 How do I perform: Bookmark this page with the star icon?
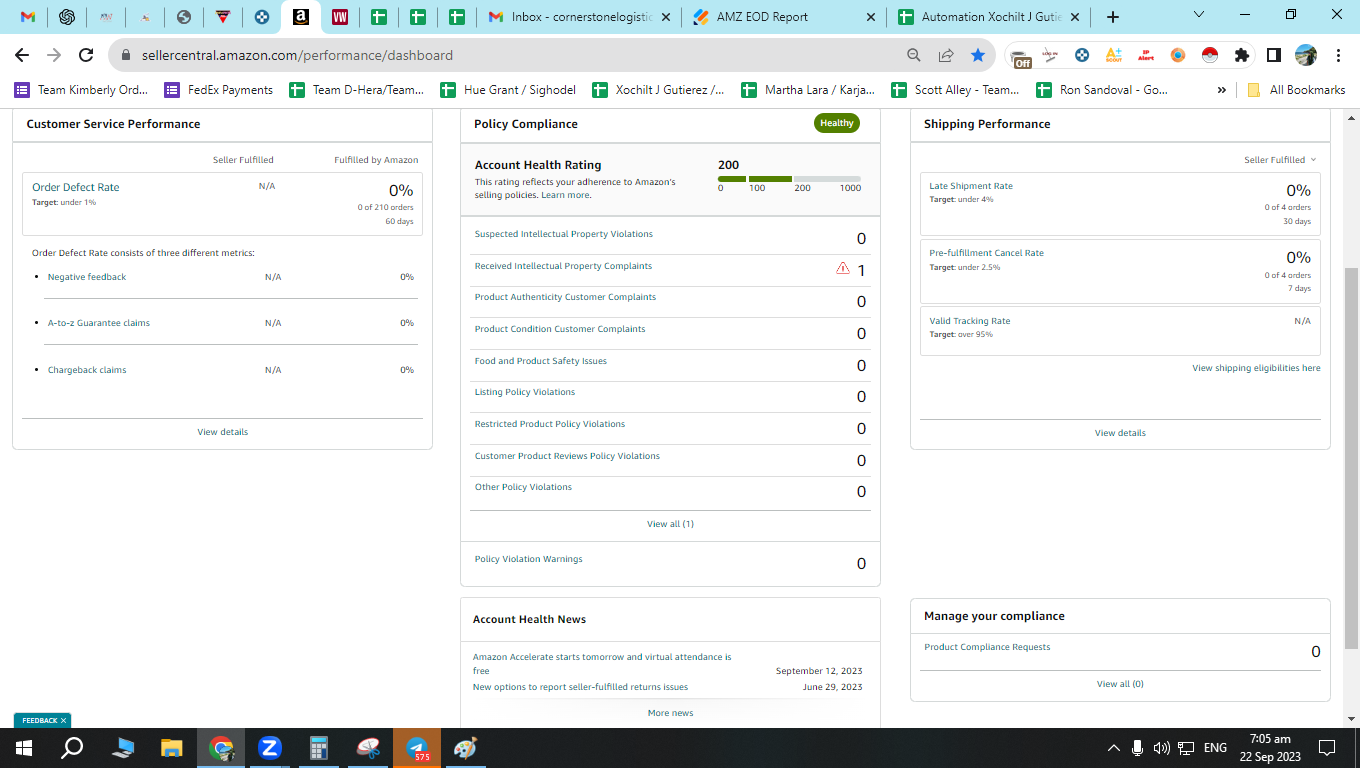point(978,55)
